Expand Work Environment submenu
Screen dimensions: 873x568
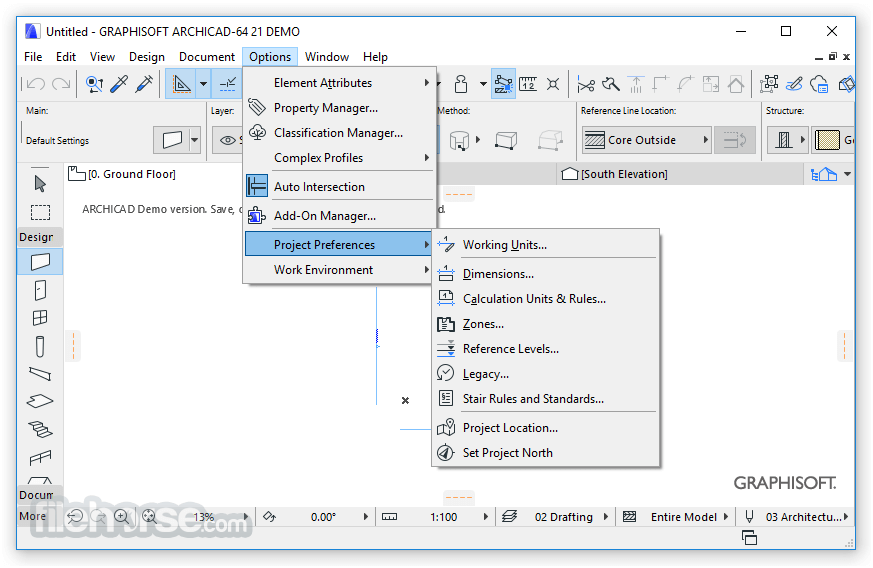point(339,270)
